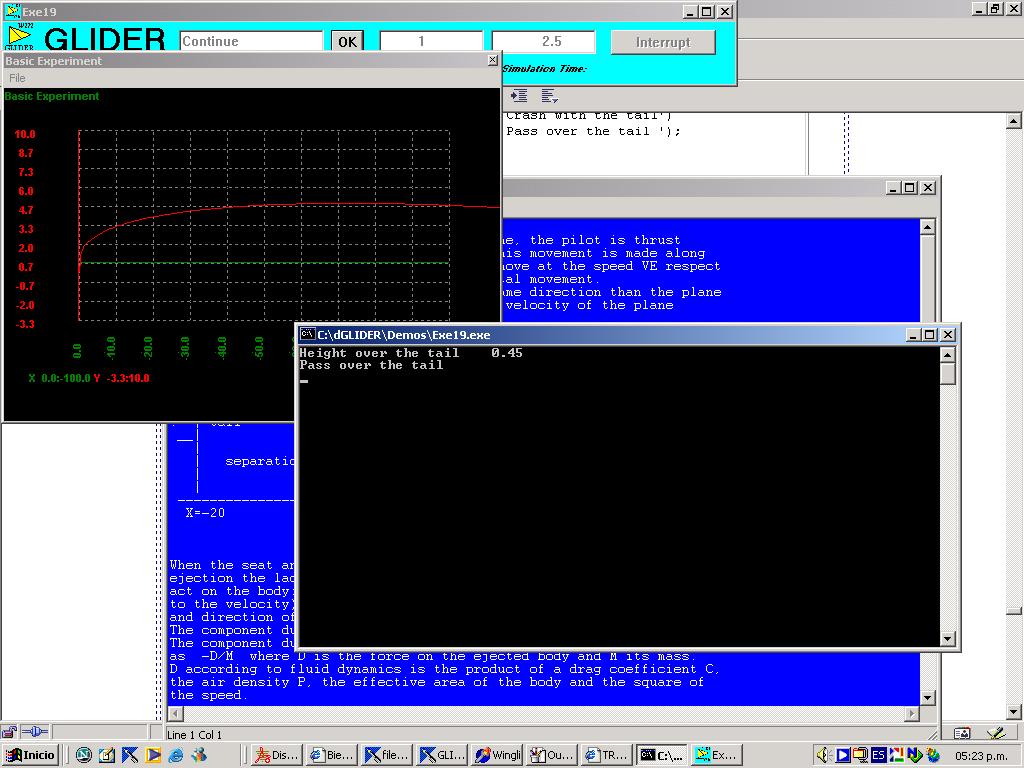Click the multicolored tray icon next to ES
Screen dimensions: 1024x768
(x=896, y=755)
